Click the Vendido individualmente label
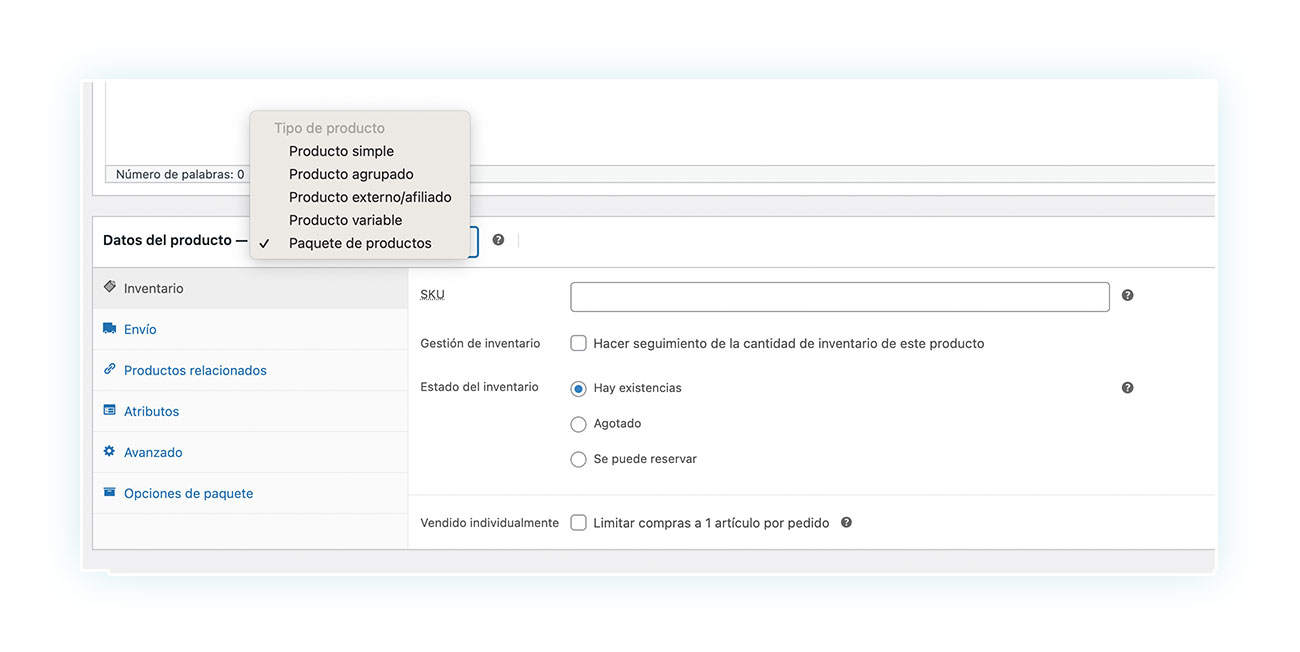1300x652 pixels. point(489,522)
